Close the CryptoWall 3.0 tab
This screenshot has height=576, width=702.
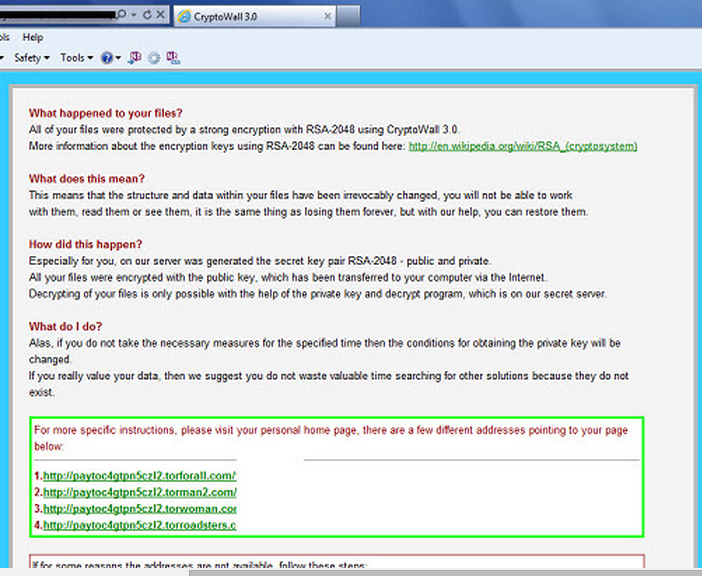[x=328, y=17]
